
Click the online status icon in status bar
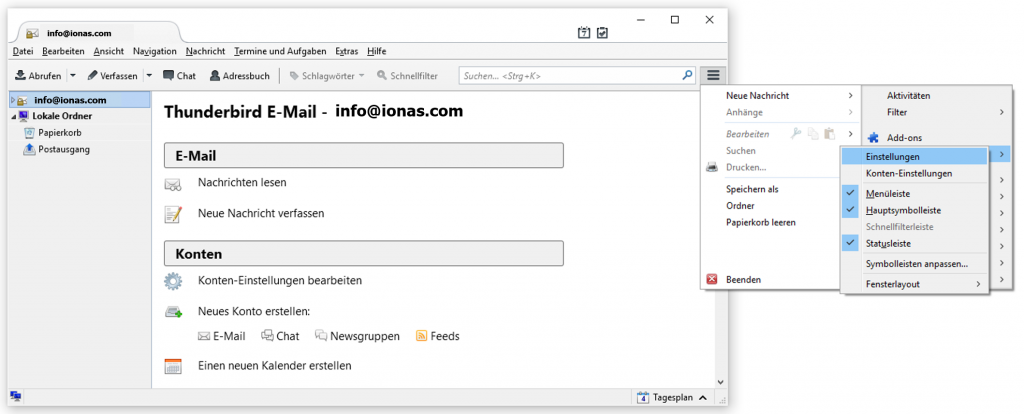[16, 396]
